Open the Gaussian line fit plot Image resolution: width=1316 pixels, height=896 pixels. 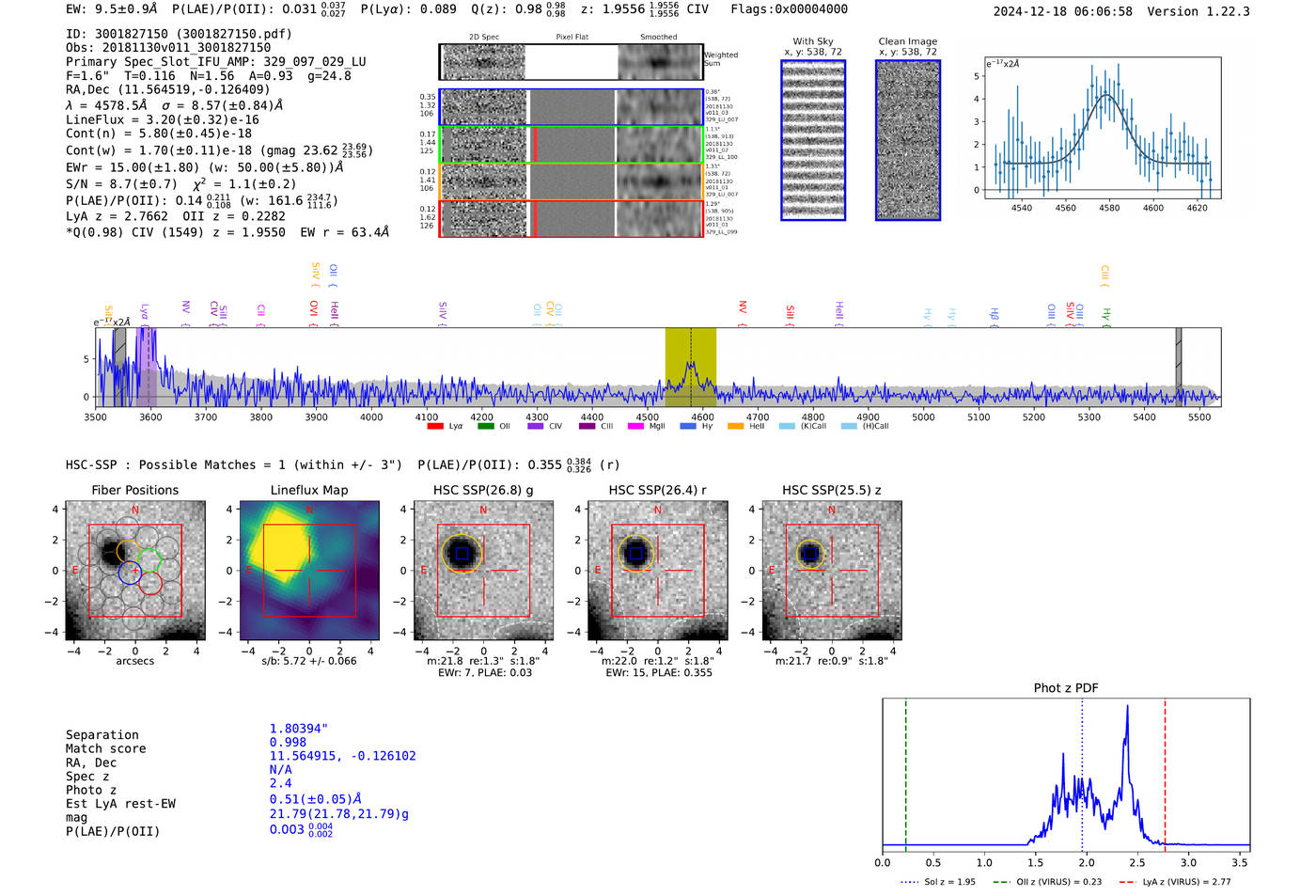point(1102,128)
